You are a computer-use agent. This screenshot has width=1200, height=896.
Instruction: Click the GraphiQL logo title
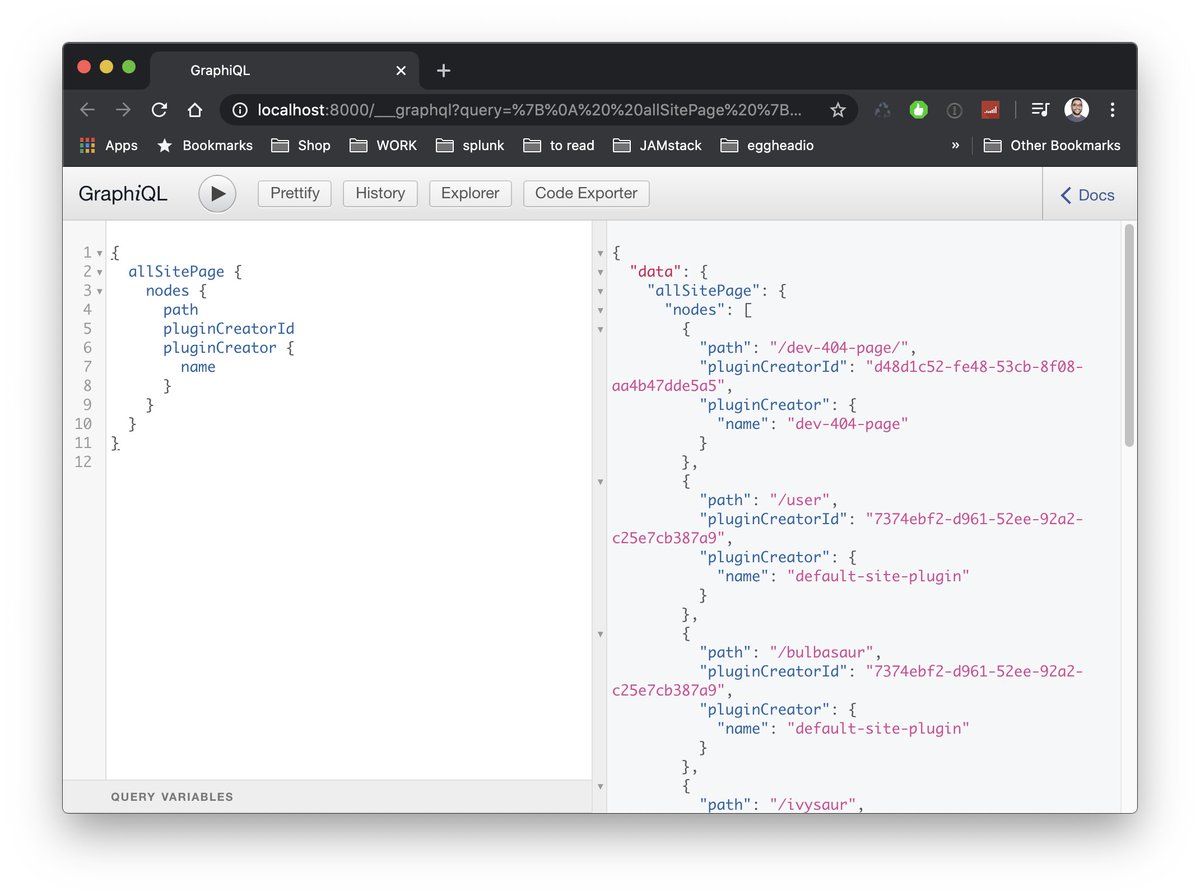(x=123, y=194)
